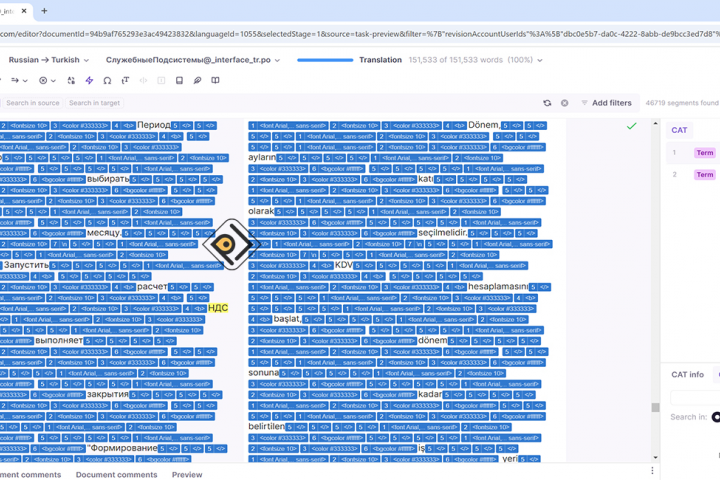Image resolution: width=720 pixels, height=480 pixels.
Task: Open the three-dot options menu at bottom
Action: pyautogui.click(x=652, y=471)
